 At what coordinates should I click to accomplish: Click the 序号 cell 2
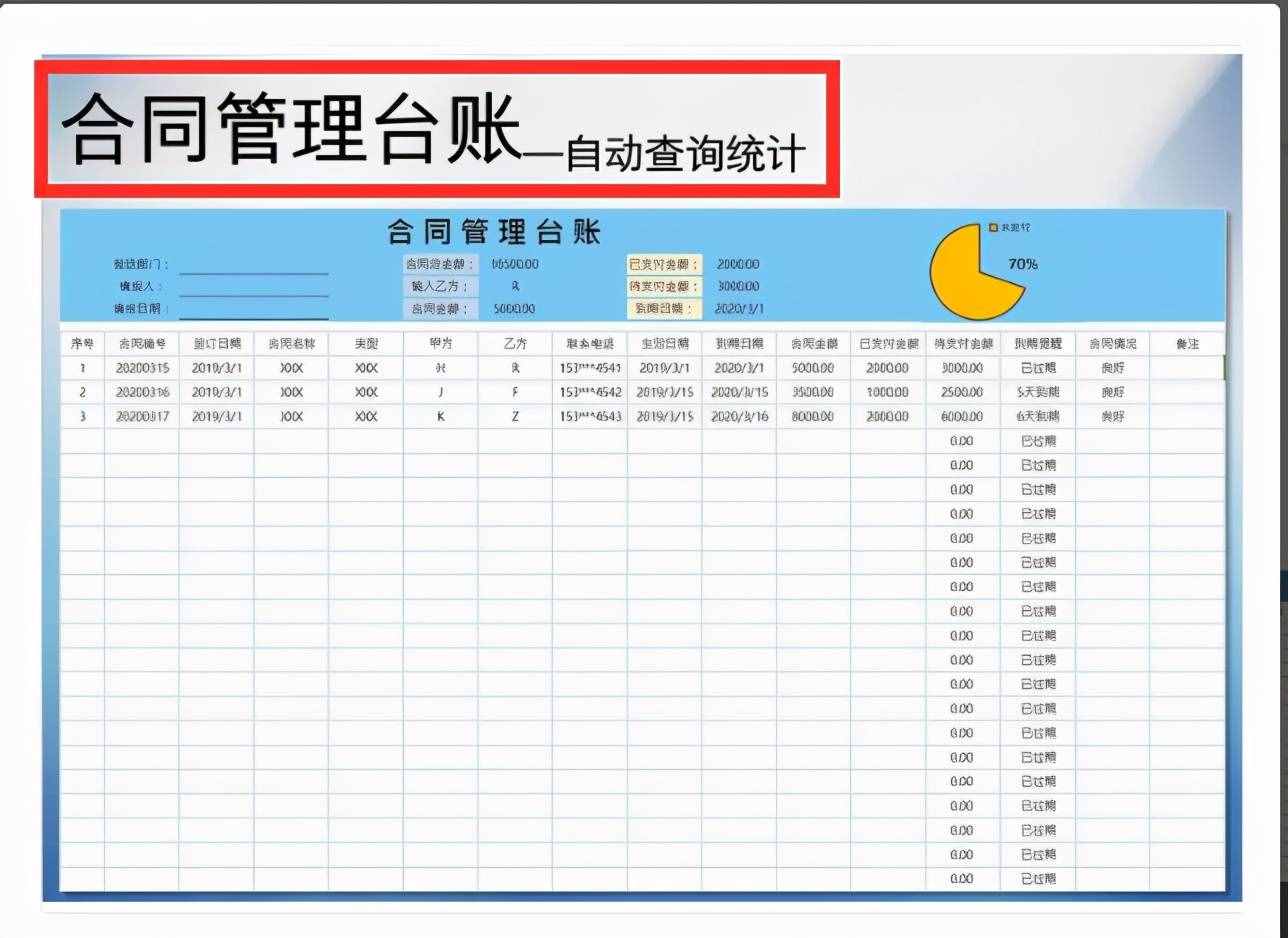tap(82, 392)
